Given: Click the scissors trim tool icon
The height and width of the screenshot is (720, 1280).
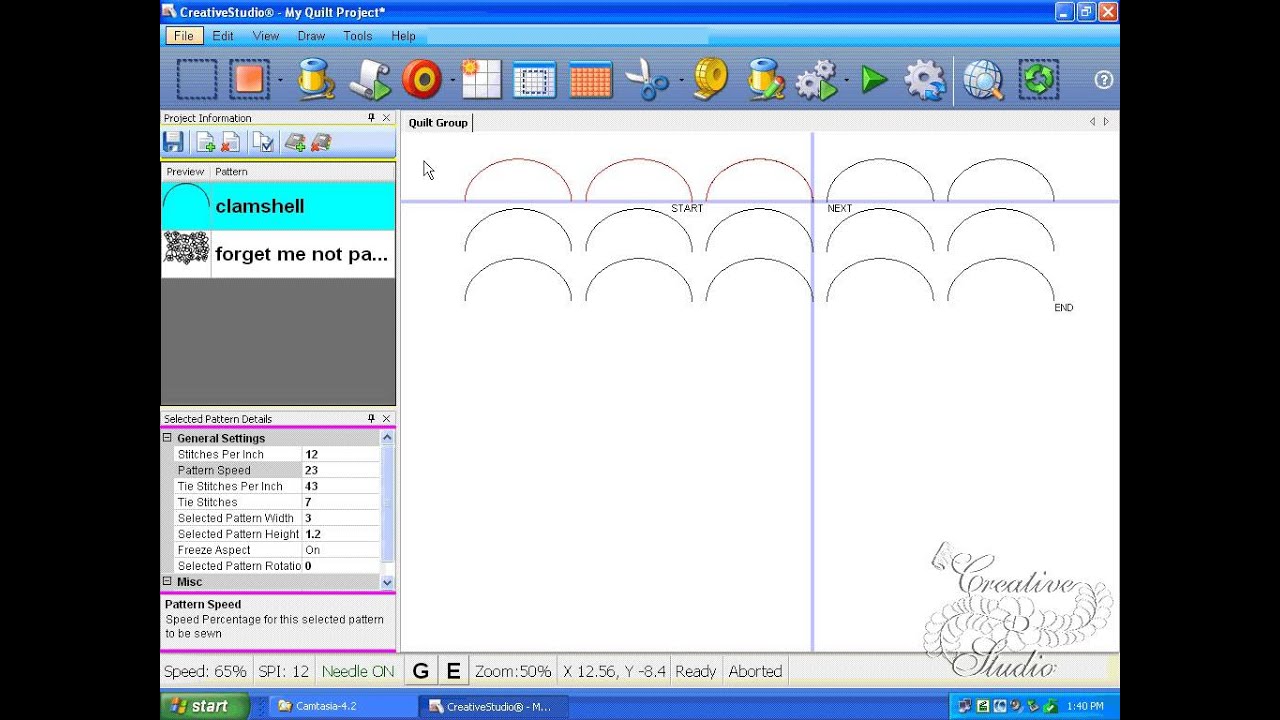Looking at the screenshot, I should tap(646, 79).
